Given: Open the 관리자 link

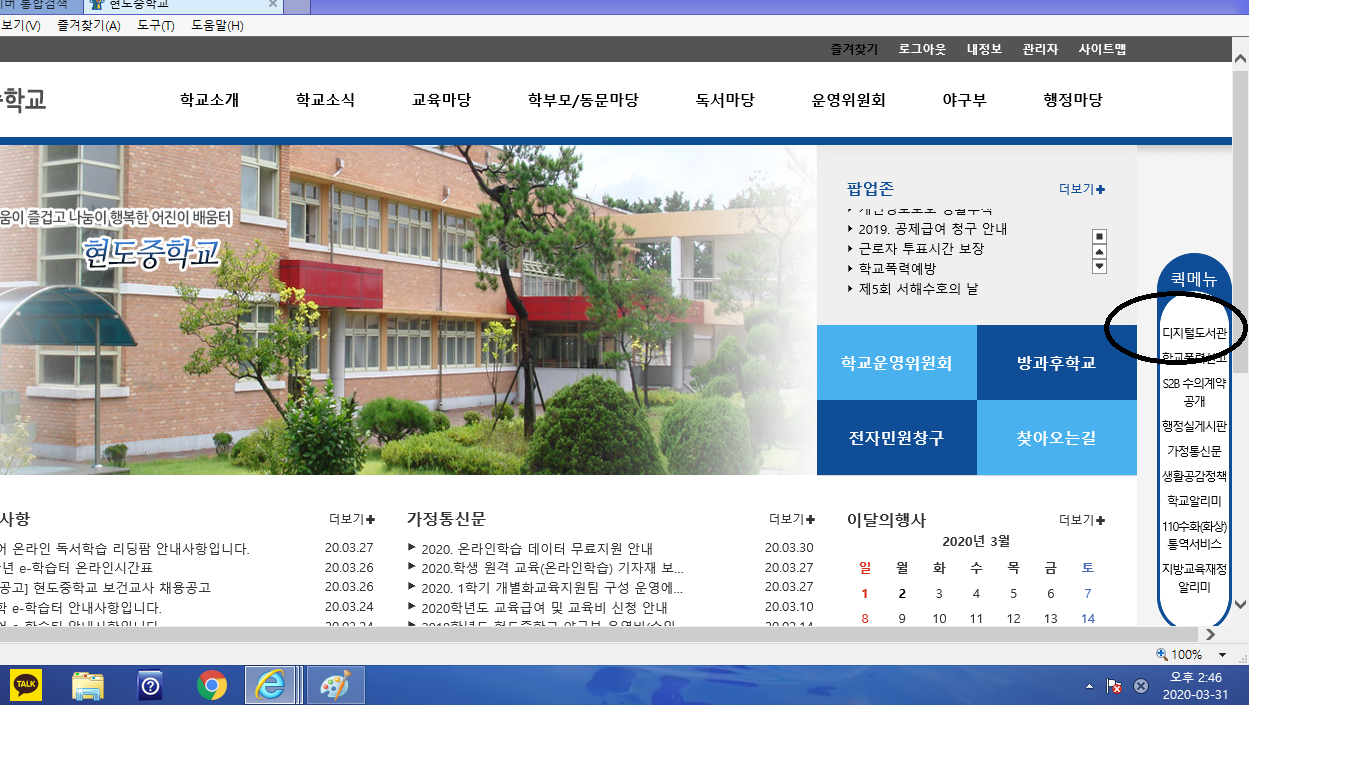Looking at the screenshot, I should point(1040,49).
